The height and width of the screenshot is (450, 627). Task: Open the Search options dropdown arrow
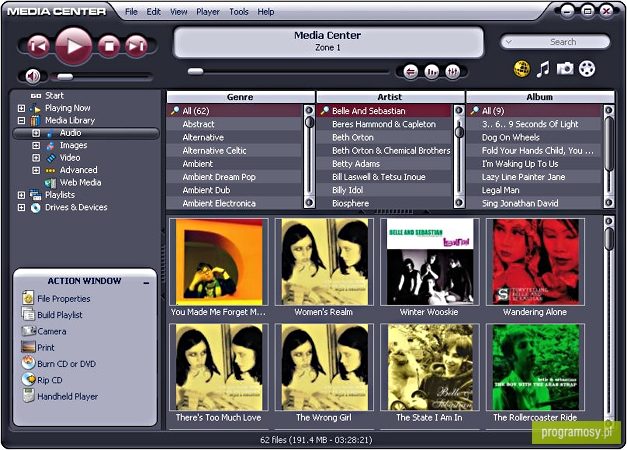click(509, 41)
